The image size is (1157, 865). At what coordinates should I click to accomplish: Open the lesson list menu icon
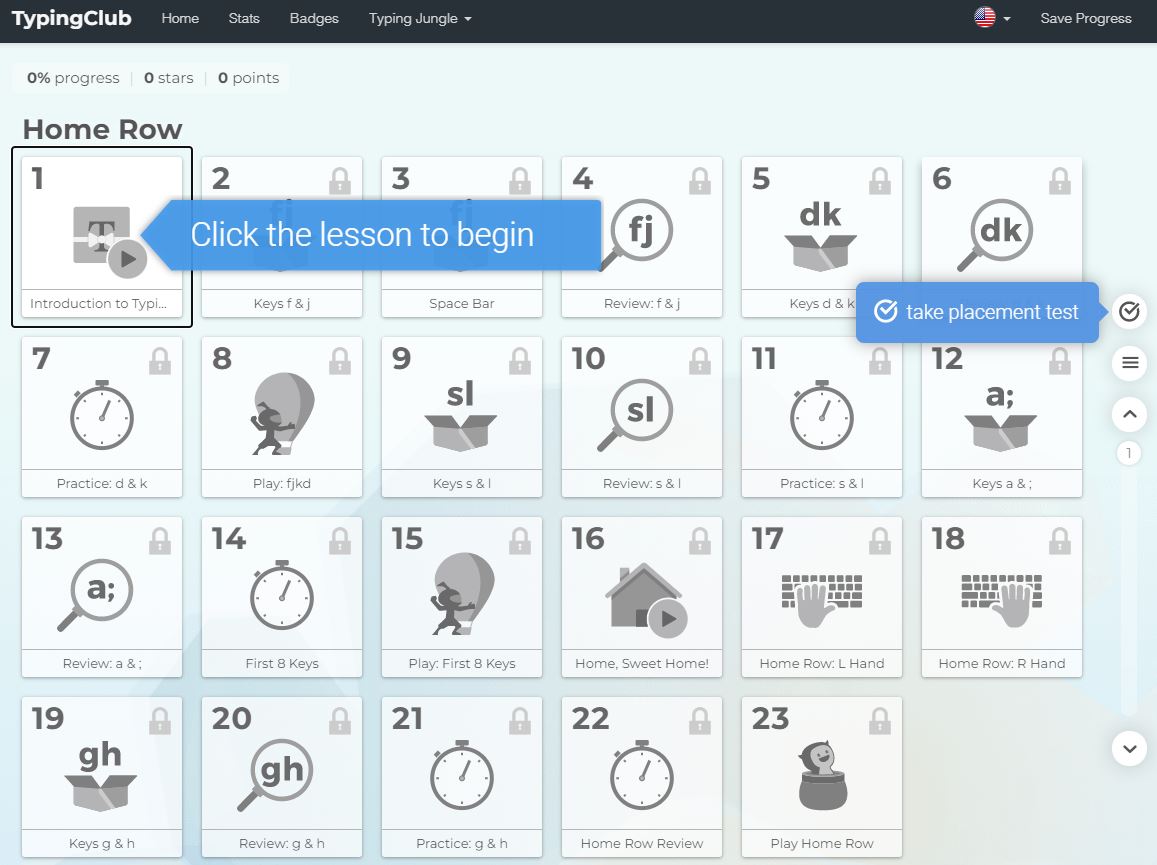1129,362
